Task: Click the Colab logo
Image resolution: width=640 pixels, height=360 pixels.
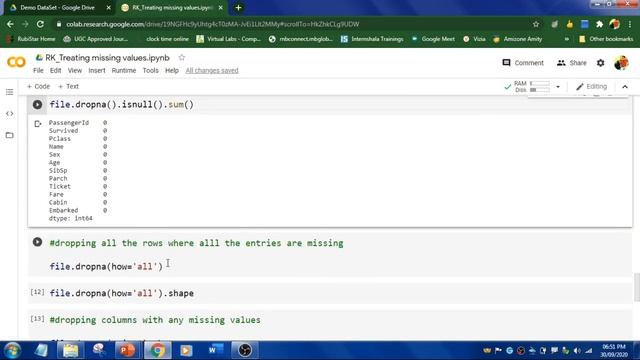Action: pos(16,62)
